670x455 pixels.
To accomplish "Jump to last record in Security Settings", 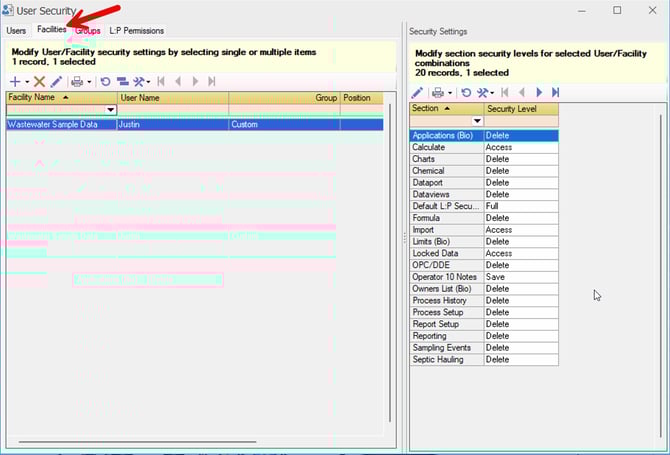I will pyautogui.click(x=555, y=92).
